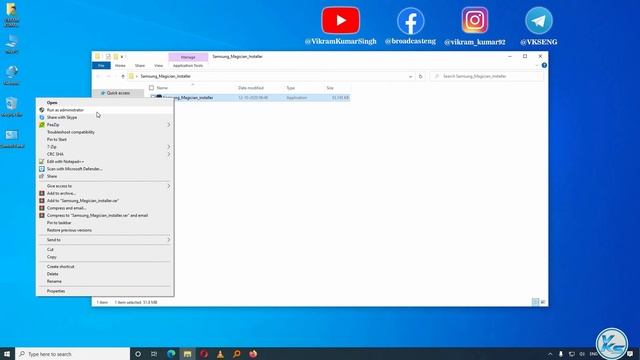Switch to details view button

point(535,302)
